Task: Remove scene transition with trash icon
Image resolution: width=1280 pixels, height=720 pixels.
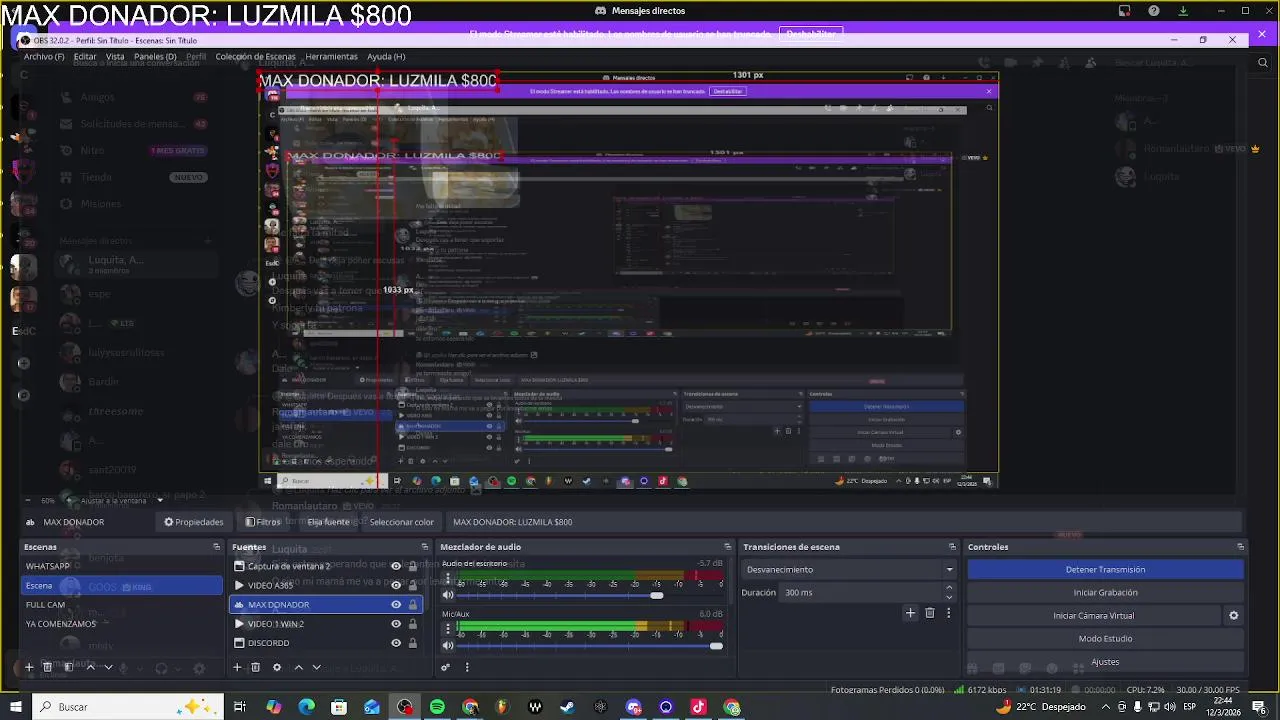Action: pyautogui.click(x=930, y=613)
